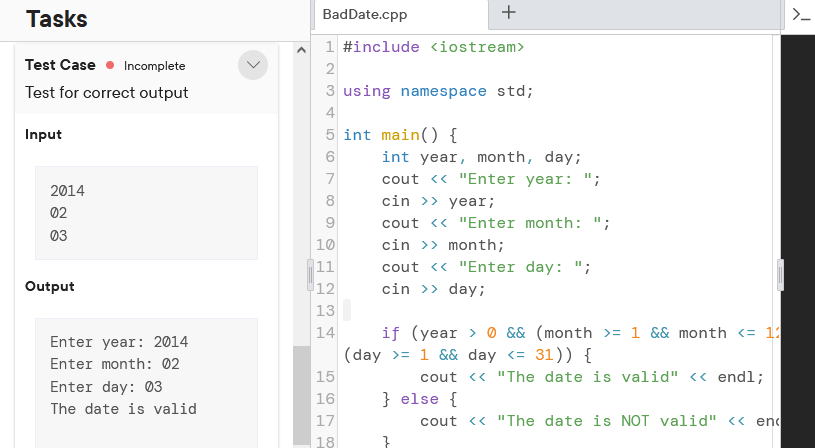Click the scroll-up arrow in Tasks panel
Screen dimensions: 815x448
[301, 50]
